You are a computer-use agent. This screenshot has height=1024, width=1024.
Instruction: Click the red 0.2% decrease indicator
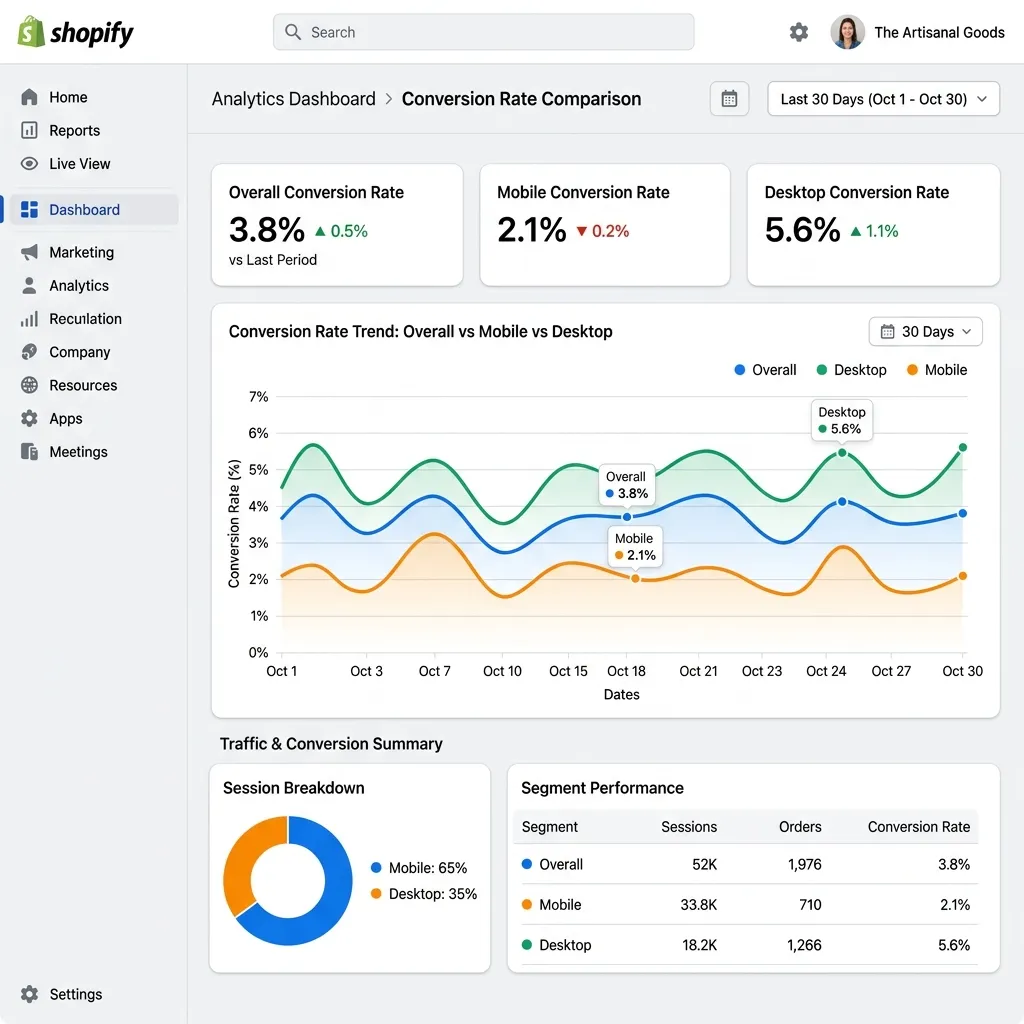pyautogui.click(x=603, y=231)
